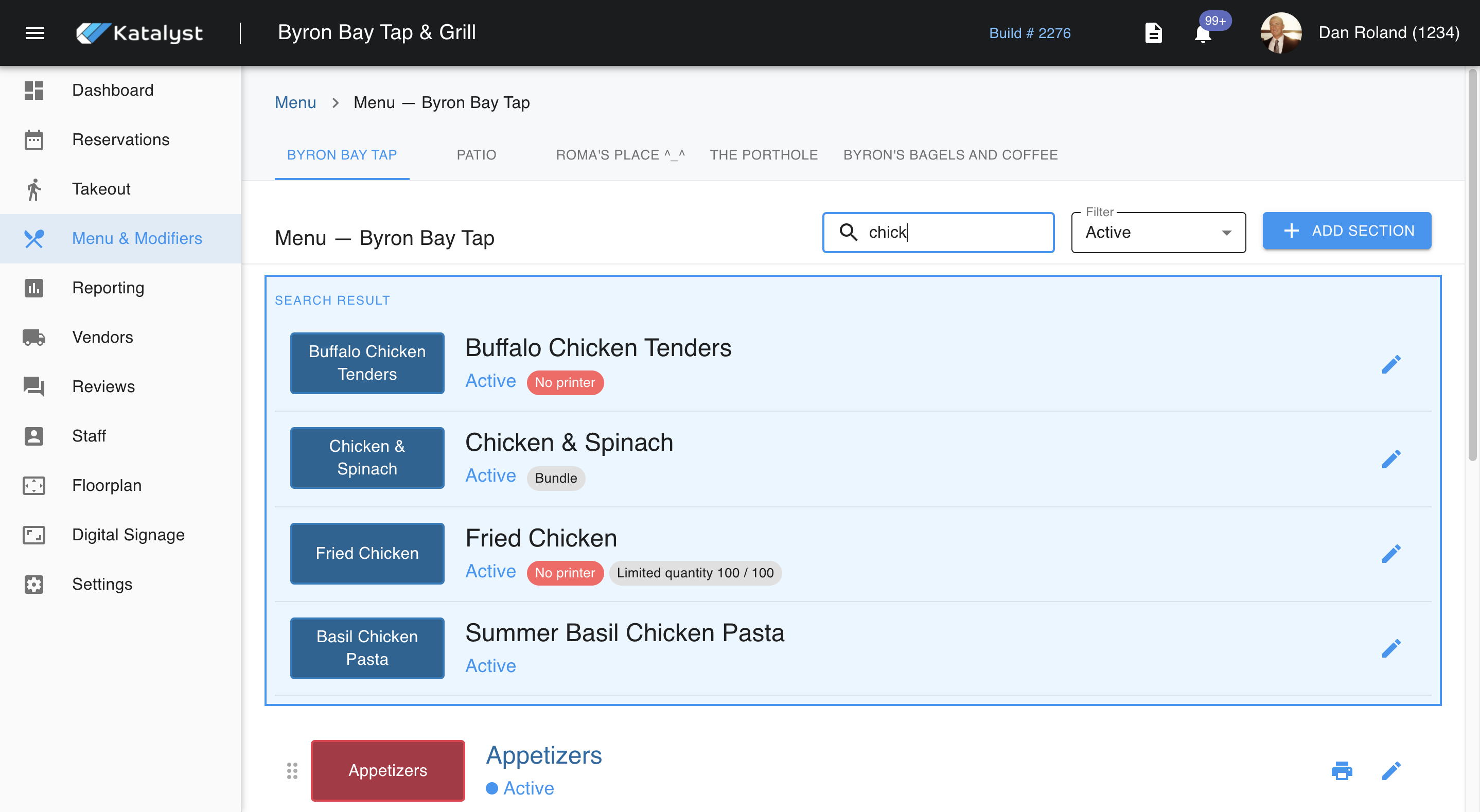1480x812 pixels.
Task: Grab the Appetizers drag handle dots
Action: pos(292,770)
